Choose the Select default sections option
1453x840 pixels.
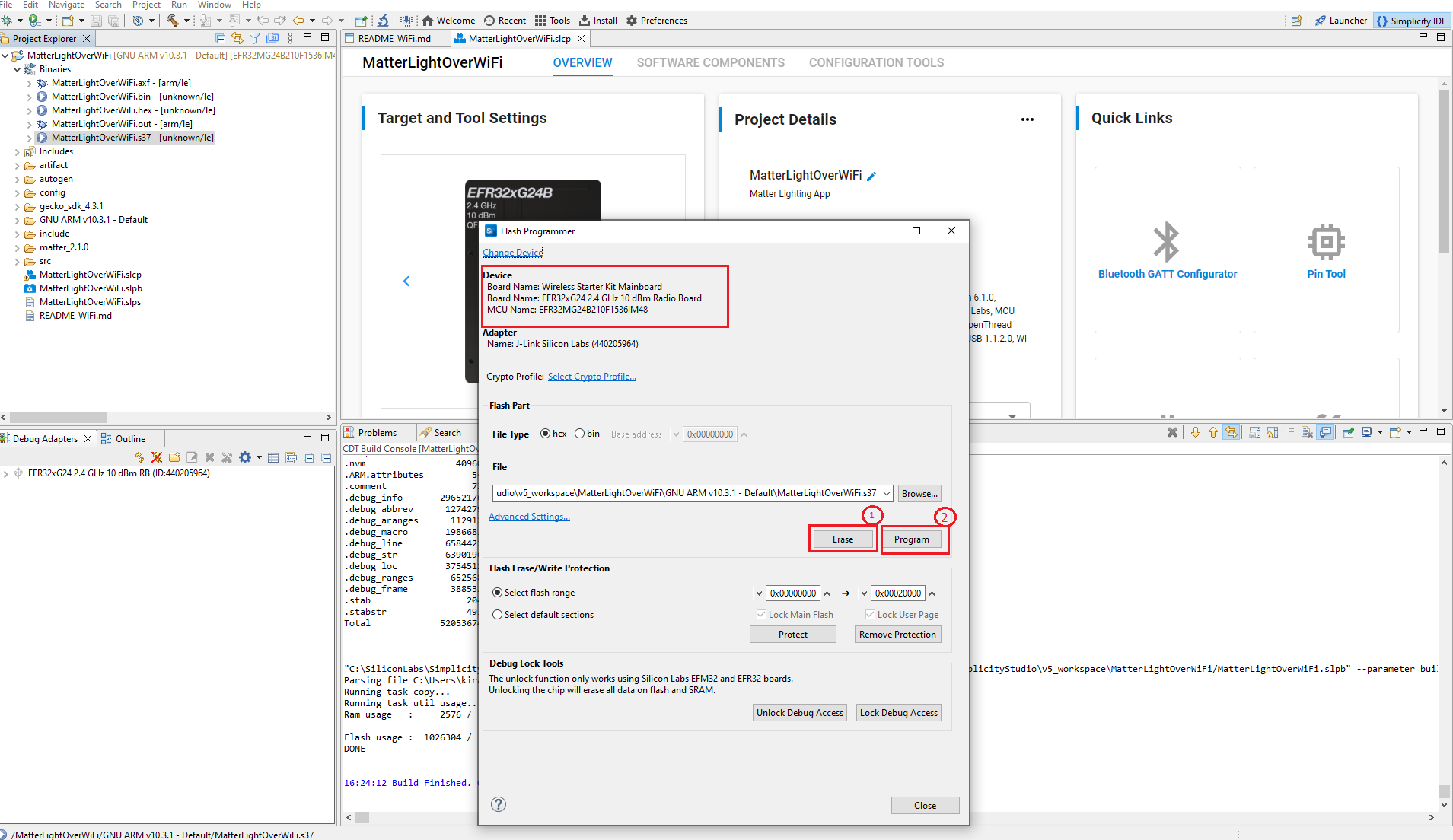[498, 615]
